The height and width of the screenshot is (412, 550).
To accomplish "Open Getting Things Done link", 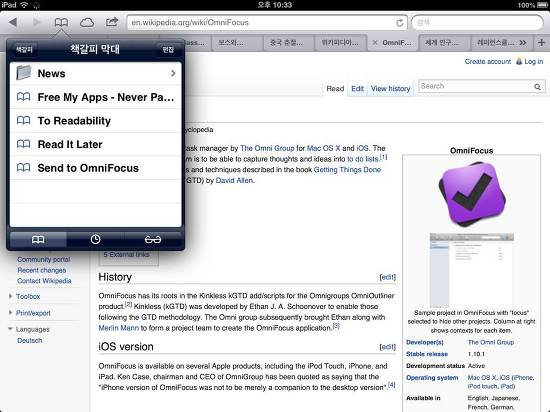I will coord(347,170).
